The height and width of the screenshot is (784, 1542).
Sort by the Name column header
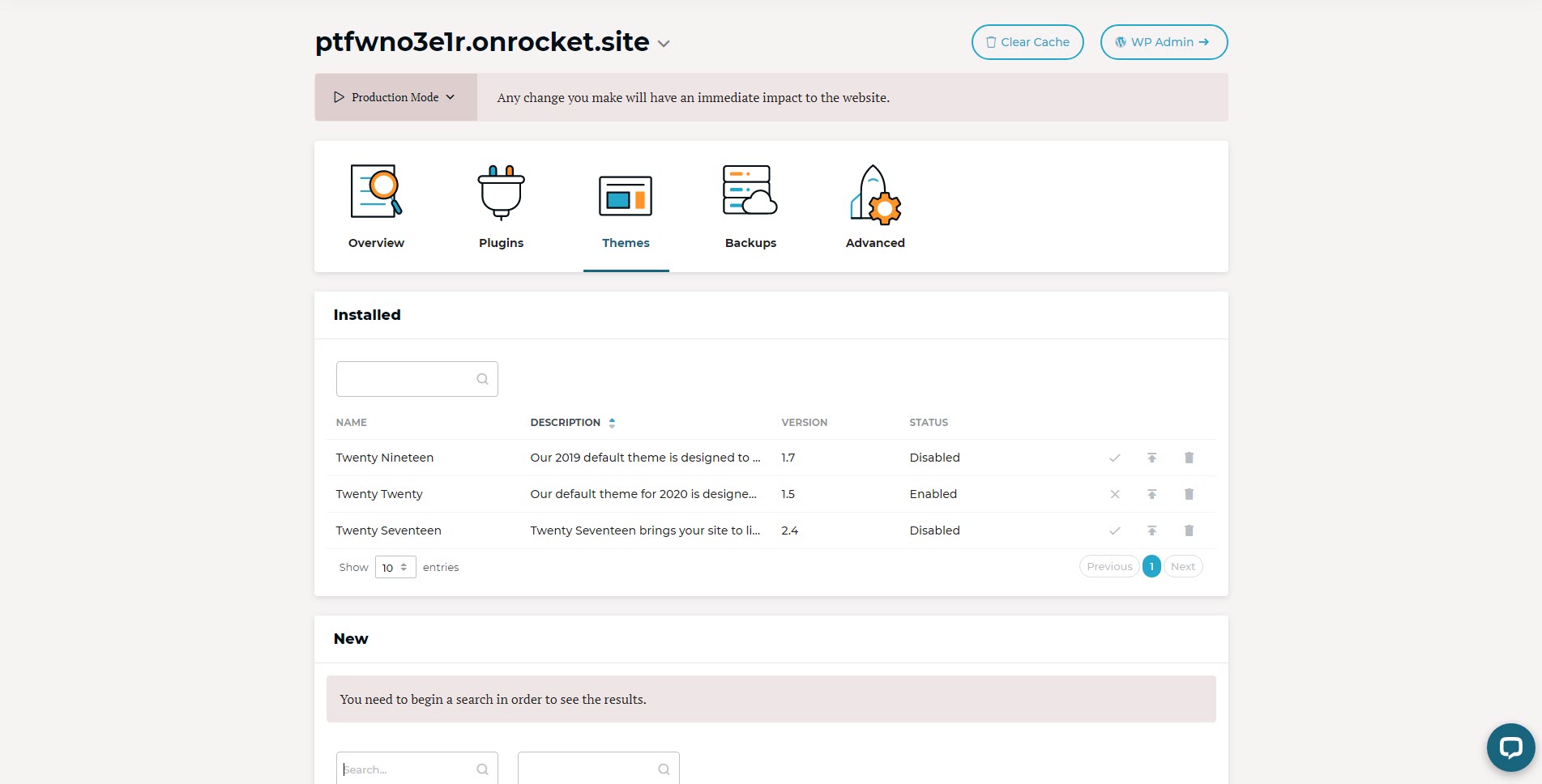(x=352, y=423)
